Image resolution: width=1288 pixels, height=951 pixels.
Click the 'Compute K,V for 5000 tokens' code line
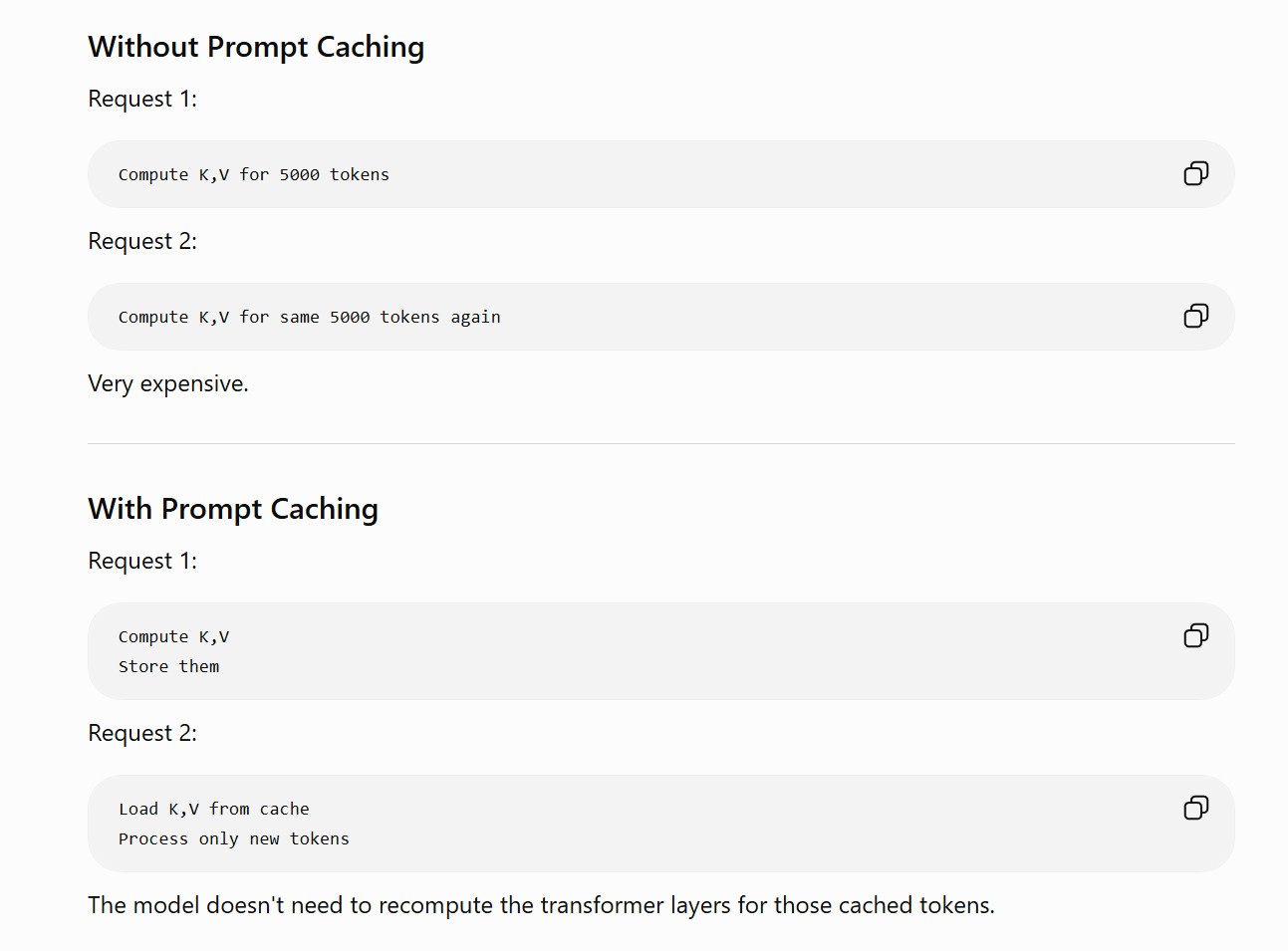(254, 174)
